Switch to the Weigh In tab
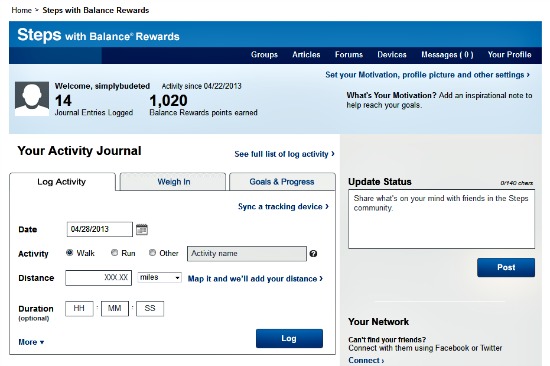The width and height of the screenshot is (550, 366). 173,182
